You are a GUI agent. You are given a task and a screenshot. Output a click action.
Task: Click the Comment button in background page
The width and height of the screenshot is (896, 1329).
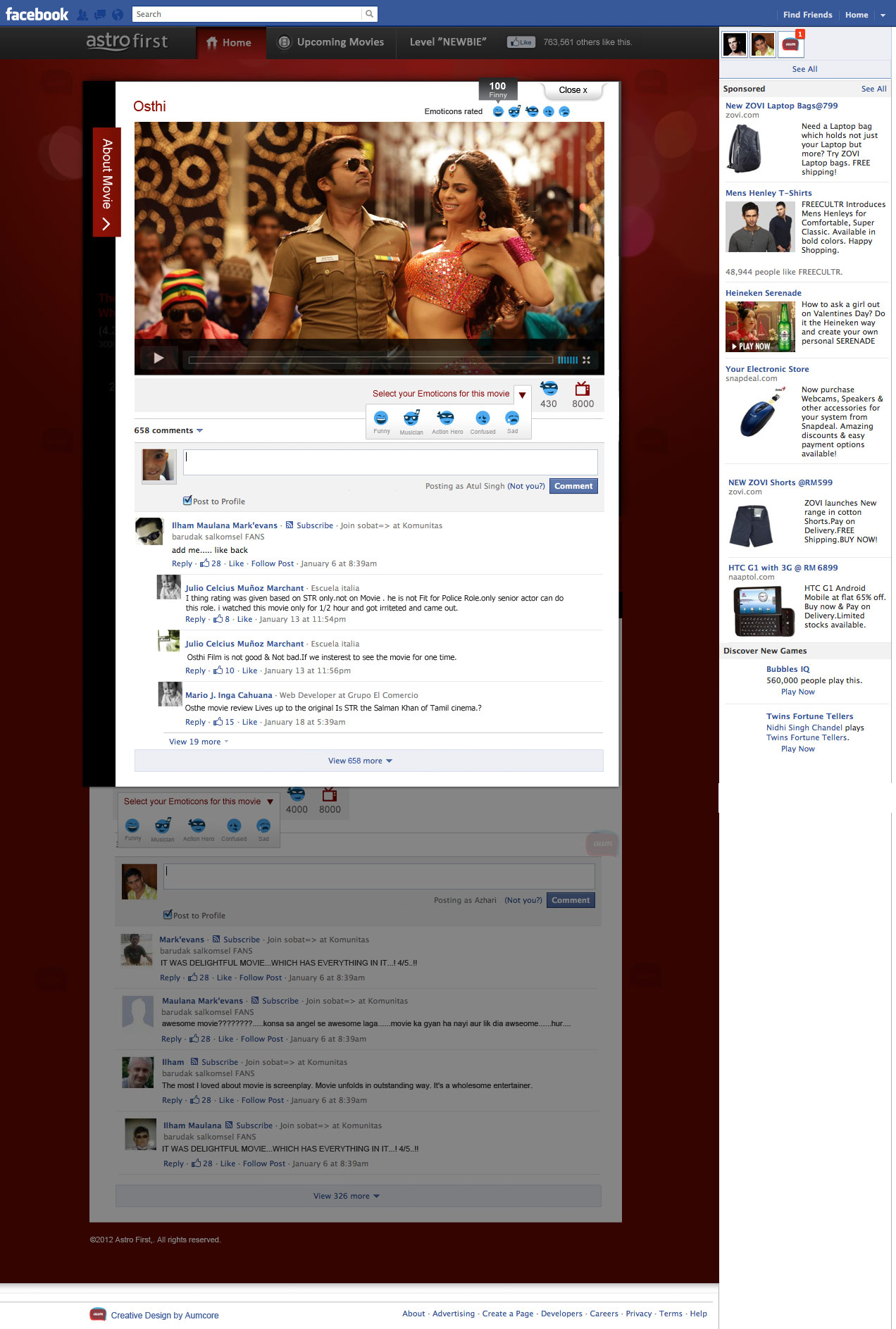click(x=571, y=900)
